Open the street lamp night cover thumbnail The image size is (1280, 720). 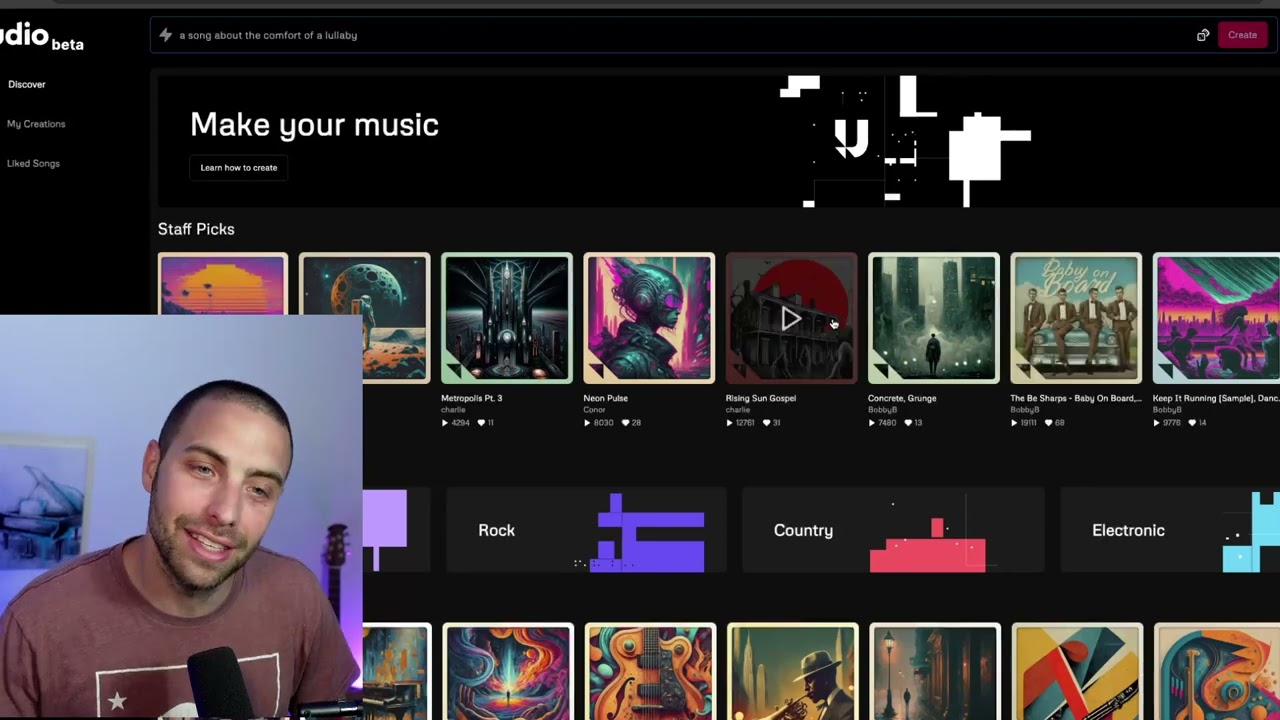pos(933,672)
